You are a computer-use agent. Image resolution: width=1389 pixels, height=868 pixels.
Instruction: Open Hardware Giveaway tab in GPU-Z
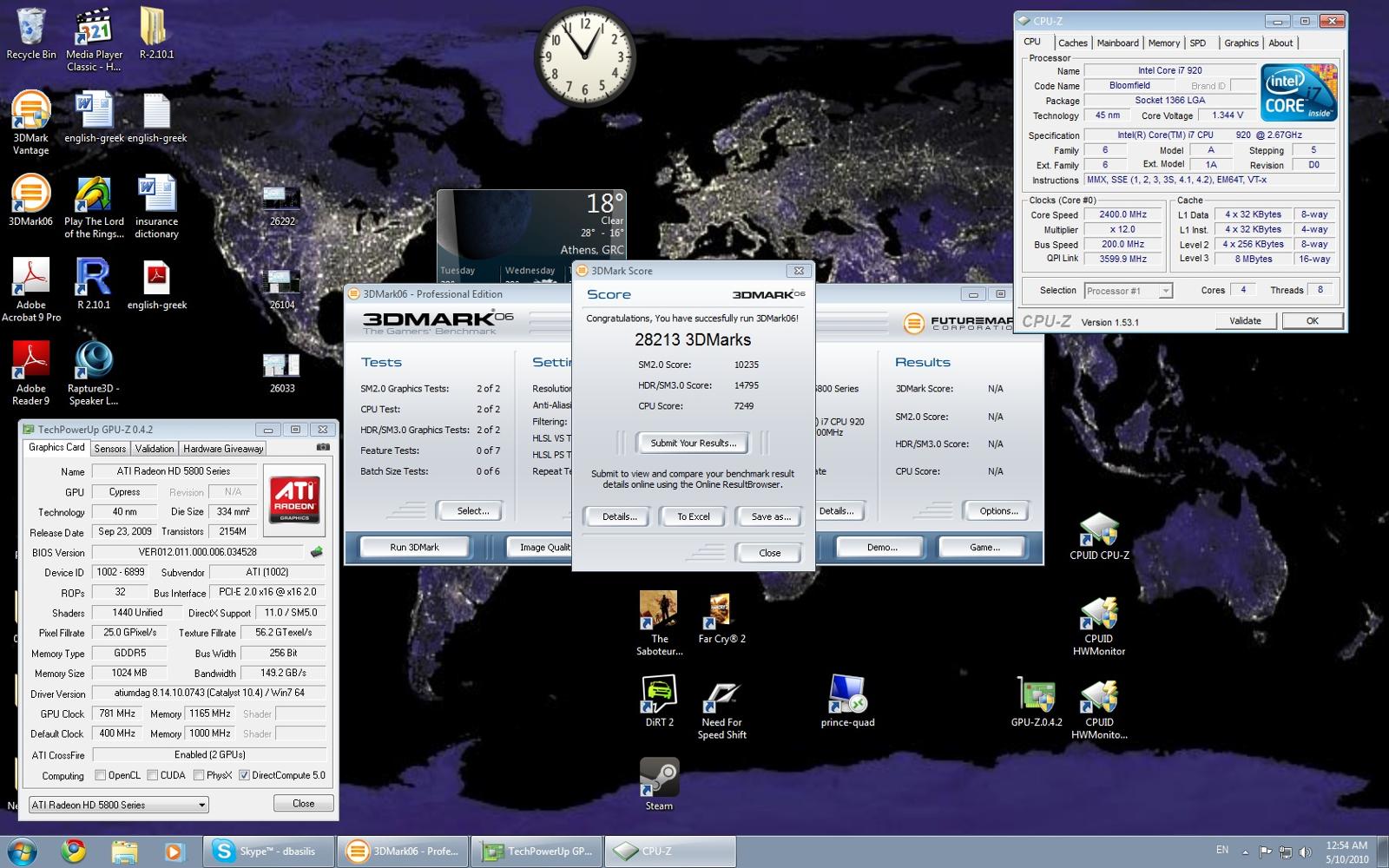click(x=223, y=449)
